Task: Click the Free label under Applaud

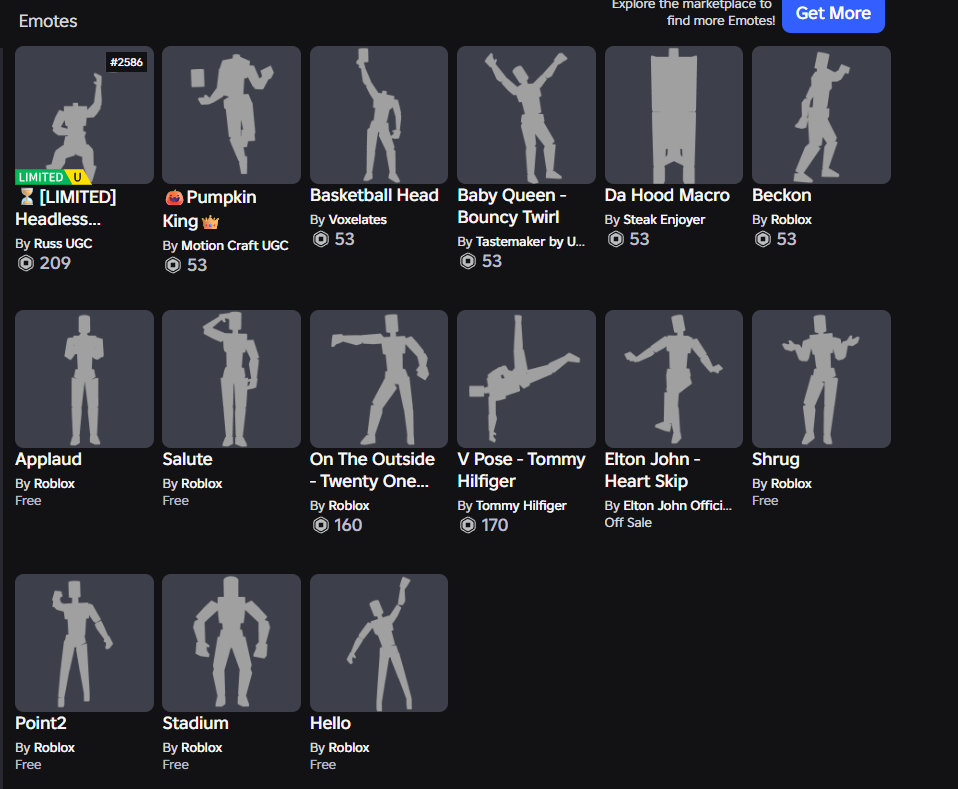Action: (x=28, y=501)
